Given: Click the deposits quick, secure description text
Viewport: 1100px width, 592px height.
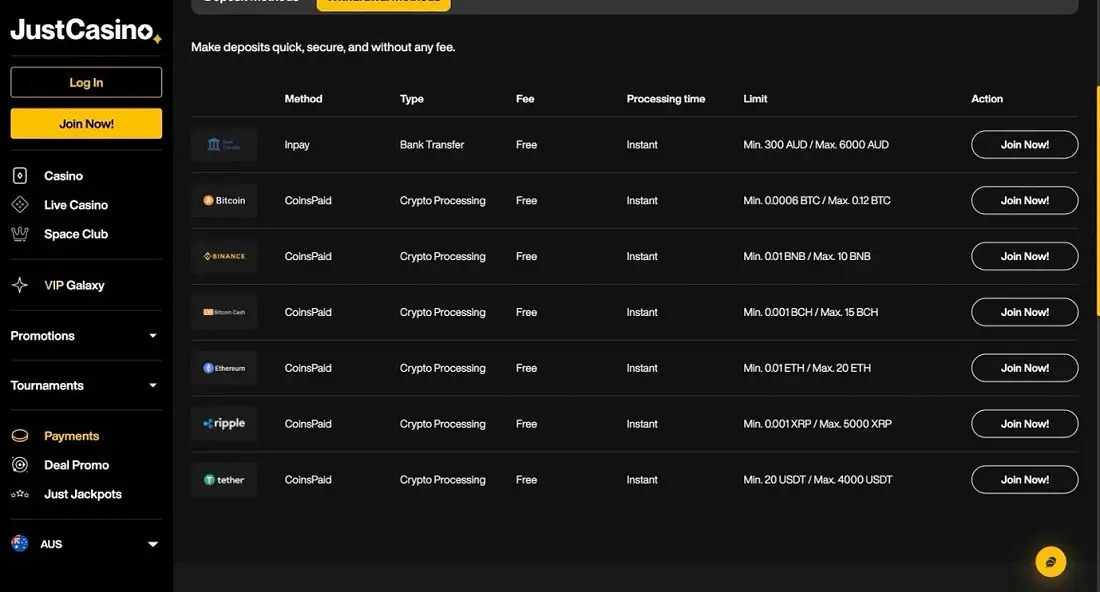Looking at the screenshot, I should 323,47.
